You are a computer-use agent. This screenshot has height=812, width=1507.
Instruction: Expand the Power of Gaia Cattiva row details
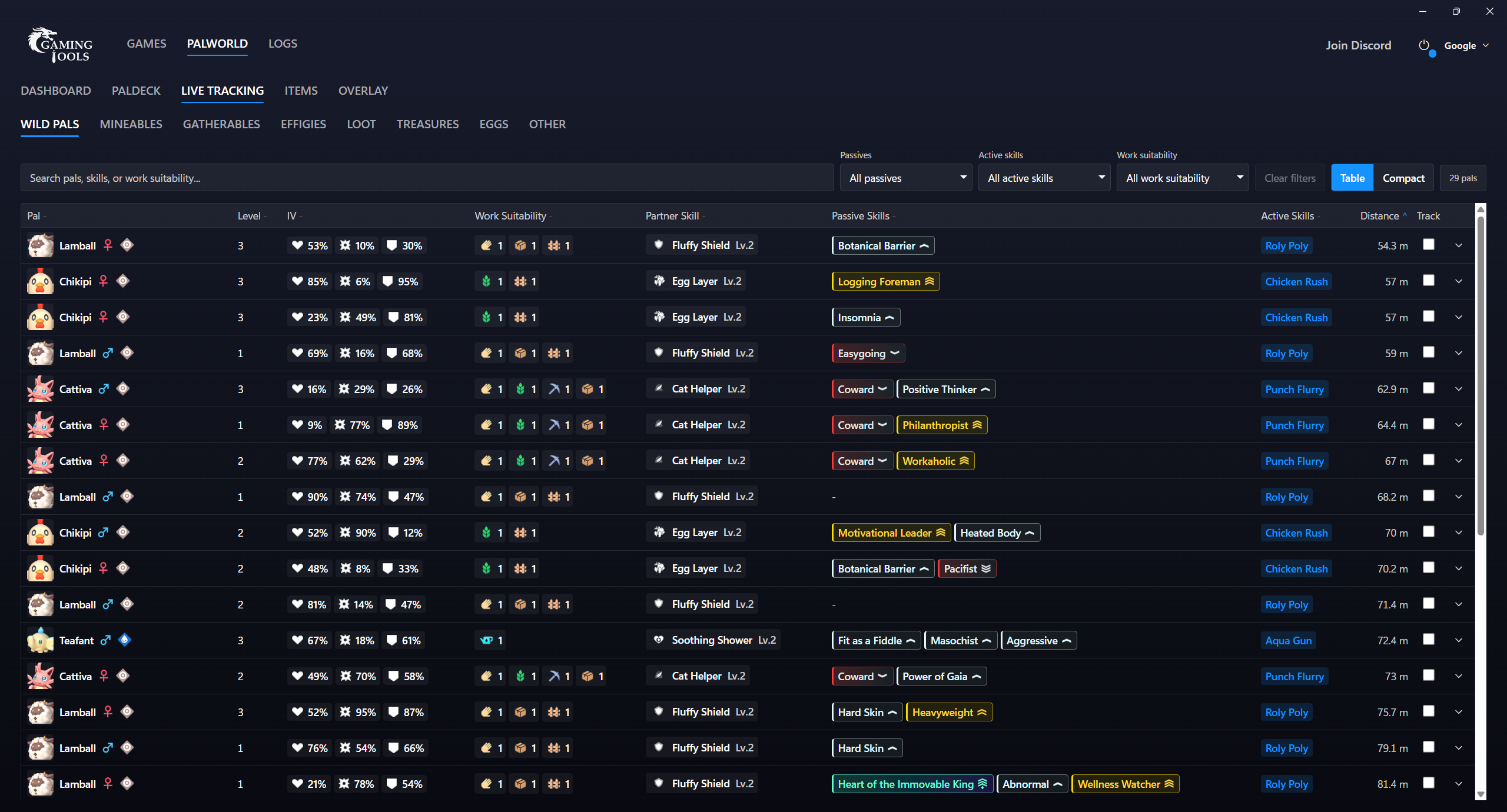point(1459,676)
